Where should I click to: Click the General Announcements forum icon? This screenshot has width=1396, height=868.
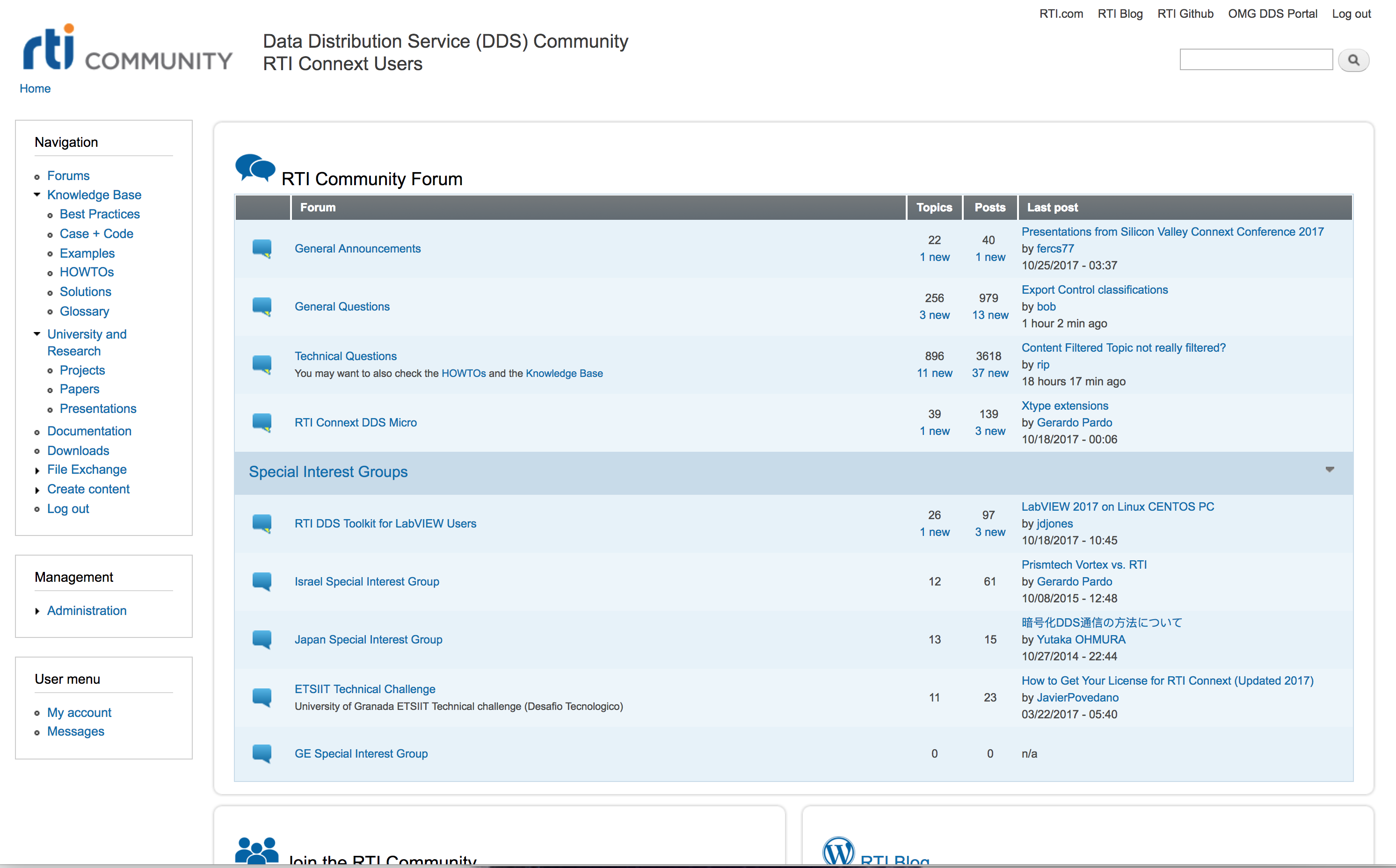pos(262,249)
